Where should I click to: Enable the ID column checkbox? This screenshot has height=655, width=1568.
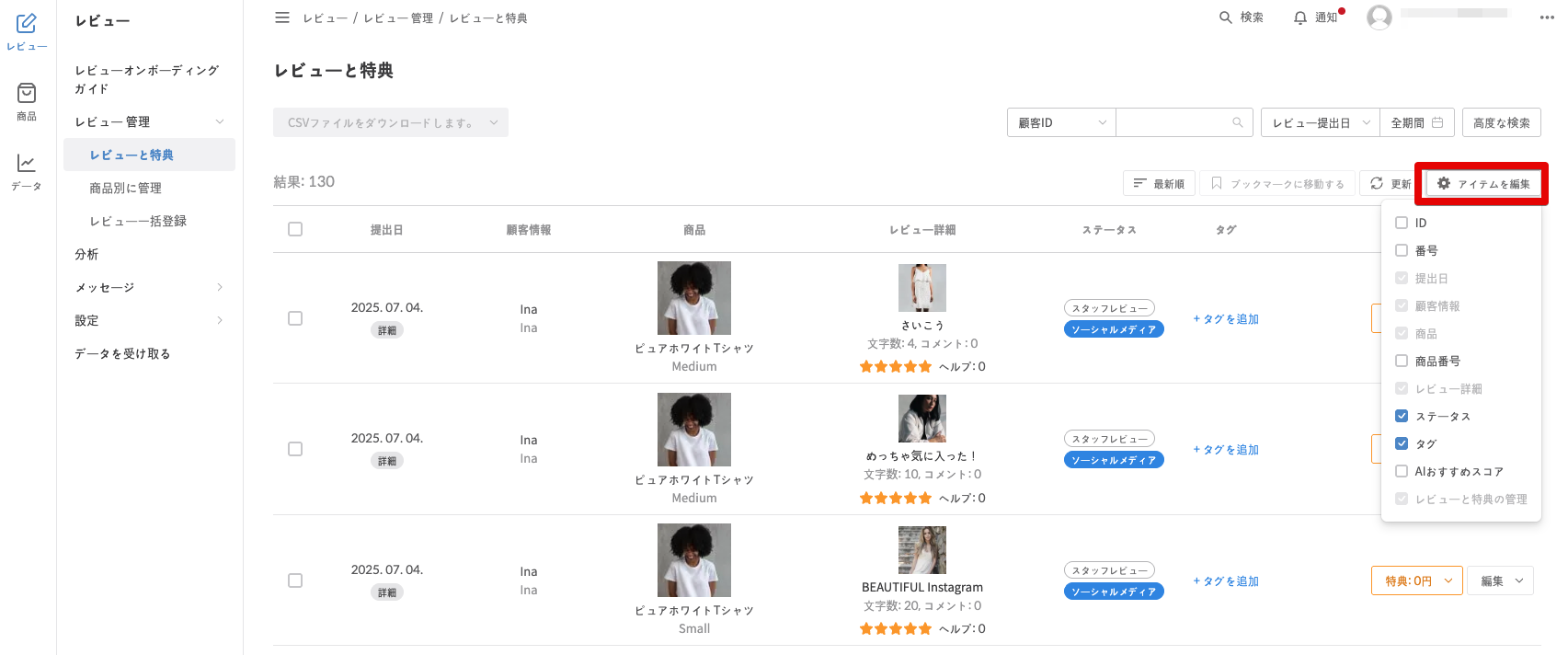1402,223
